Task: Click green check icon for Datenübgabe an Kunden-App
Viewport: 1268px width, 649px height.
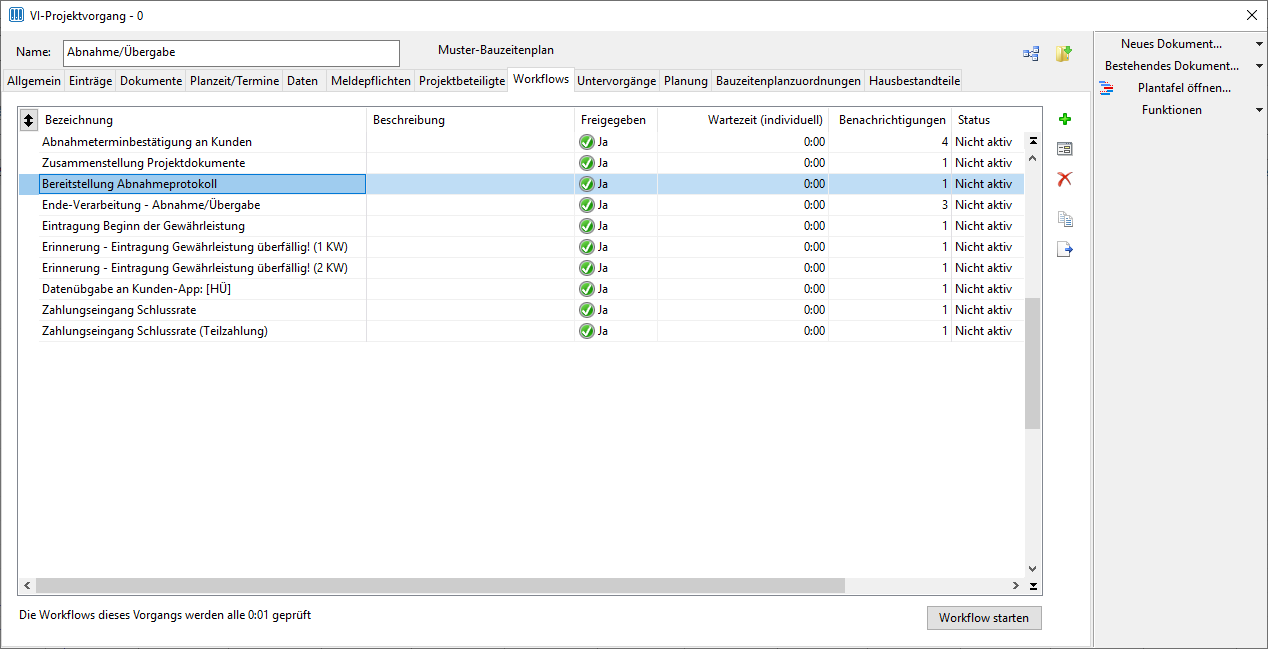Action: coord(586,289)
